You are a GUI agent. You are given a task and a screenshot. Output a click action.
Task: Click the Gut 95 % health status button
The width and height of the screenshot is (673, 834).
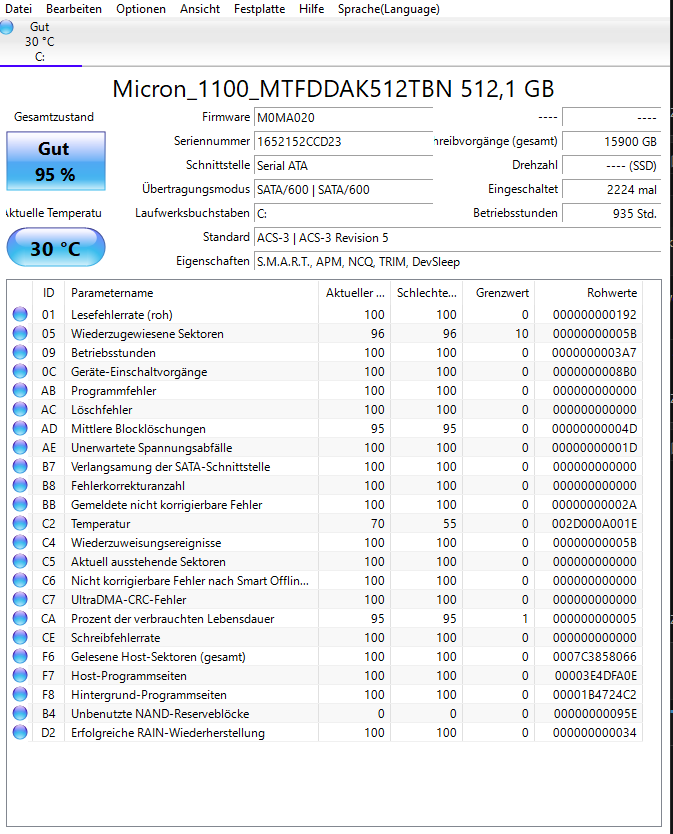tap(56, 161)
